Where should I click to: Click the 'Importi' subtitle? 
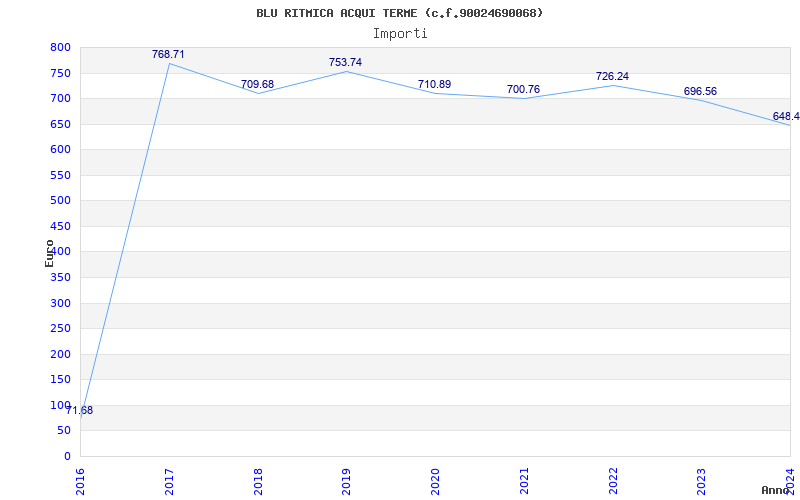point(400,34)
